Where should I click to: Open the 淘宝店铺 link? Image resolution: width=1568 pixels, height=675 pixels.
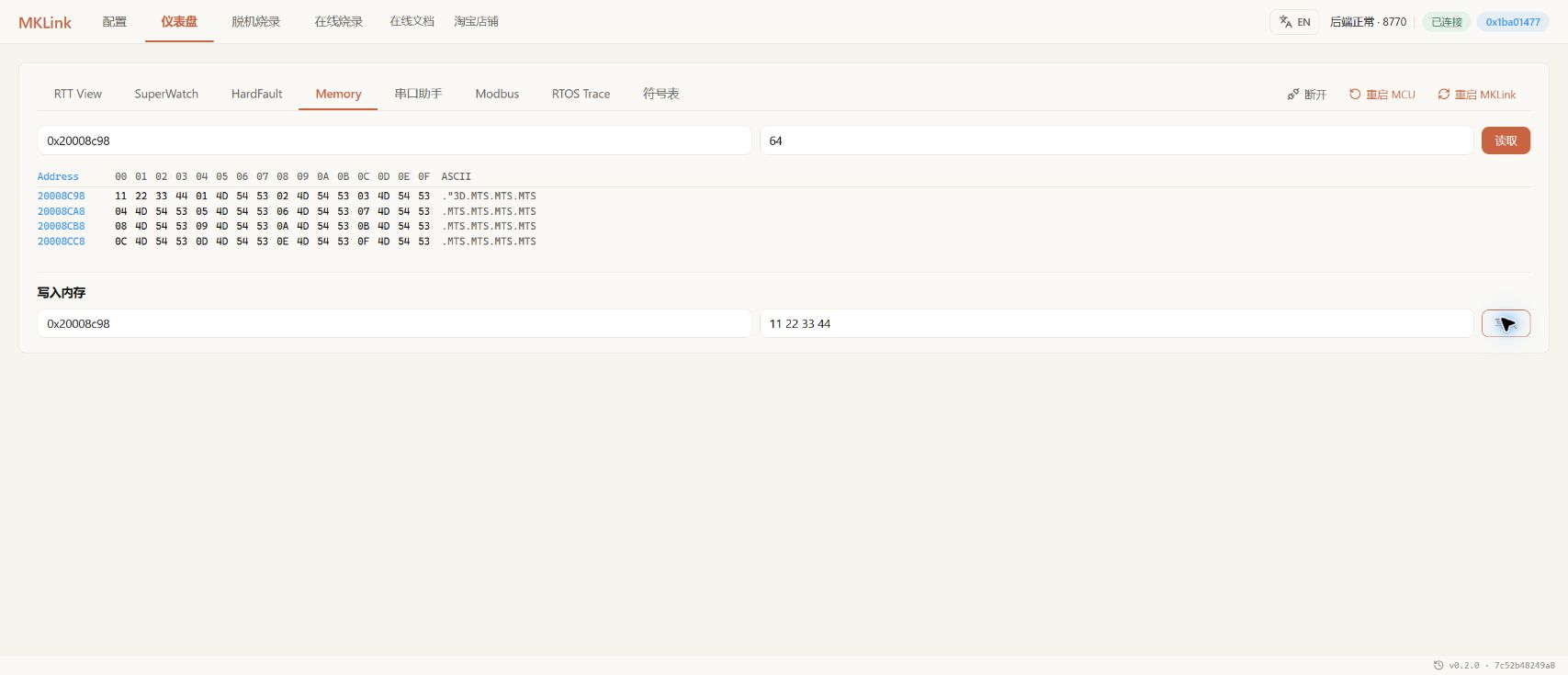[476, 21]
